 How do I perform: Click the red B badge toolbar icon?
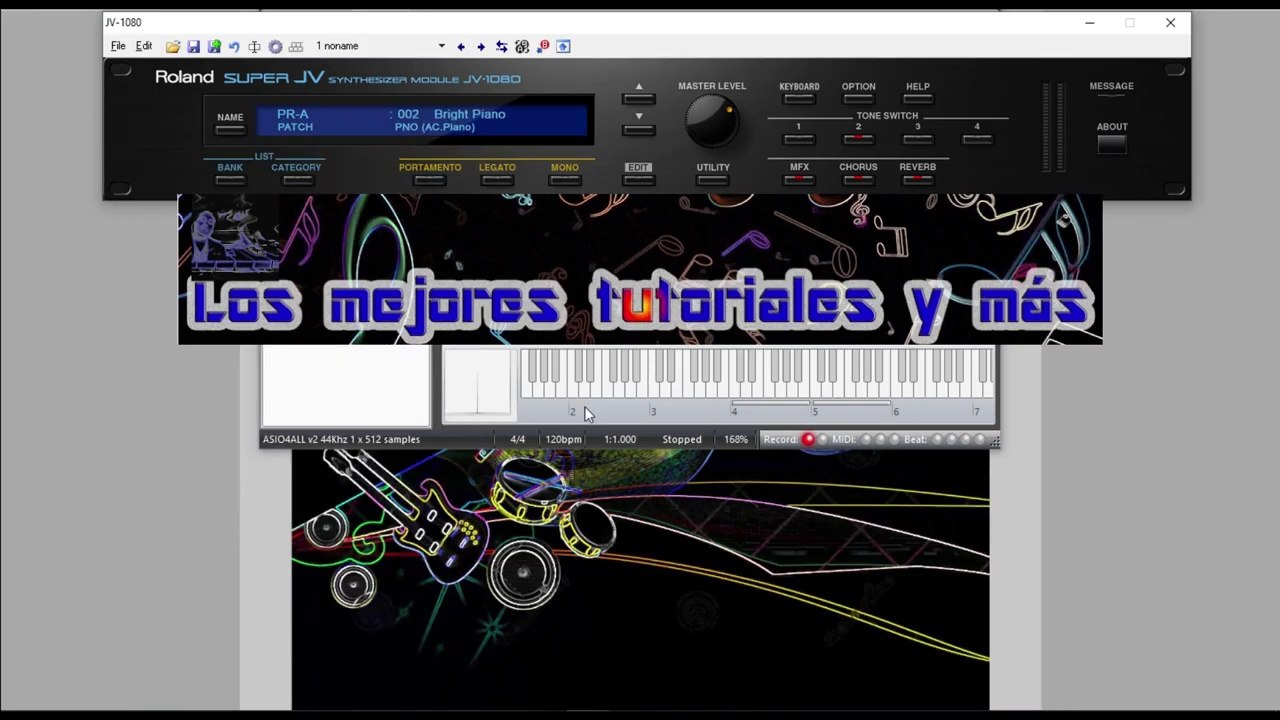tap(544, 46)
